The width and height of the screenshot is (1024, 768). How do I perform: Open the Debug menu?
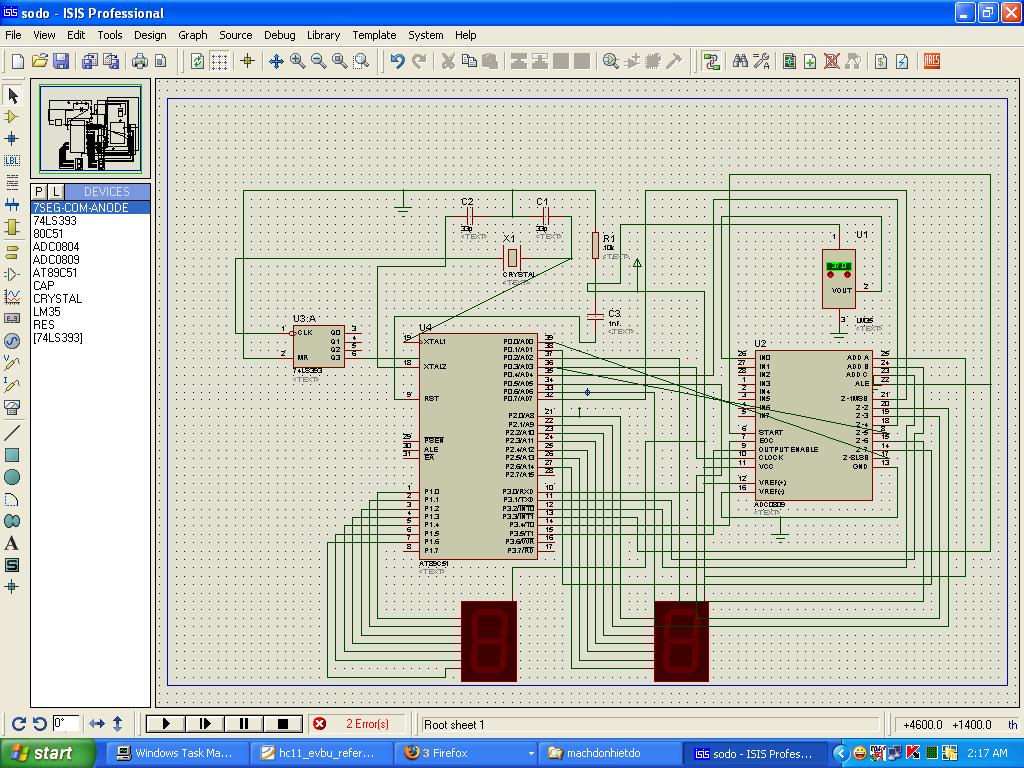(x=279, y=35)
